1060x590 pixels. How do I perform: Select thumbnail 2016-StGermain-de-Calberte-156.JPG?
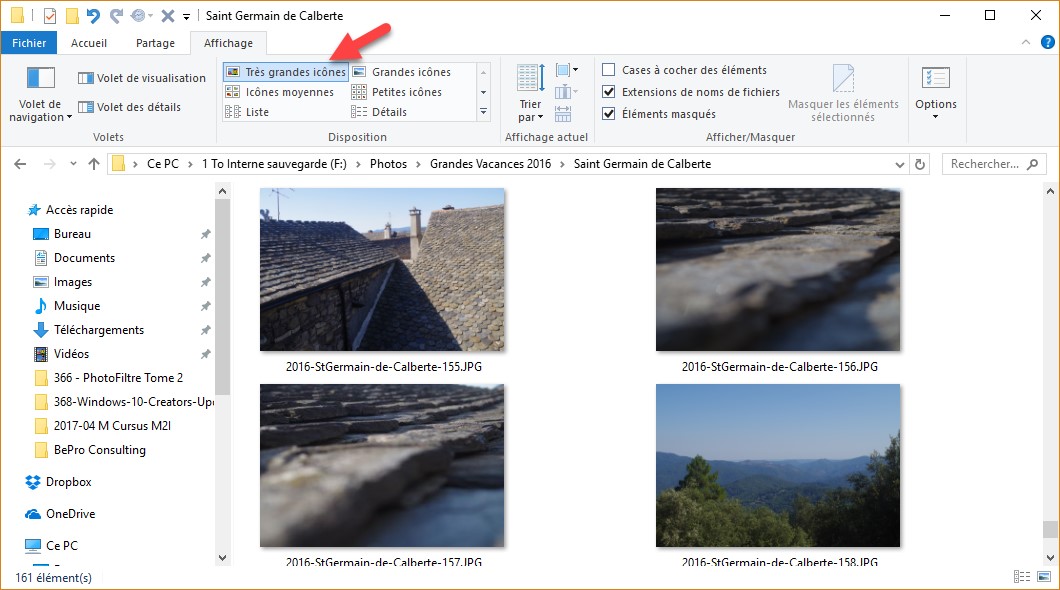(x=777, y=269)
